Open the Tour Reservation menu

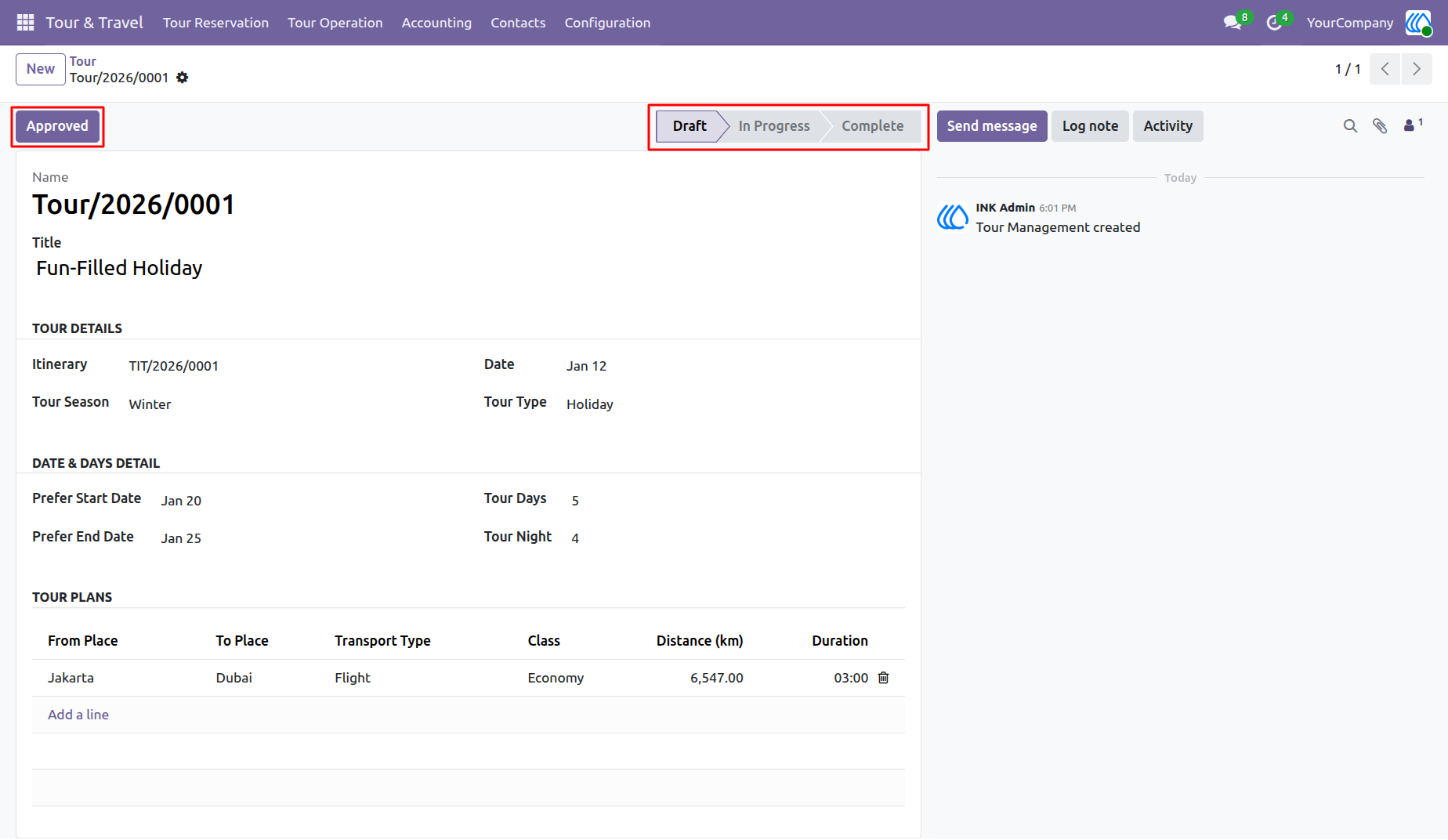[215, 23]
